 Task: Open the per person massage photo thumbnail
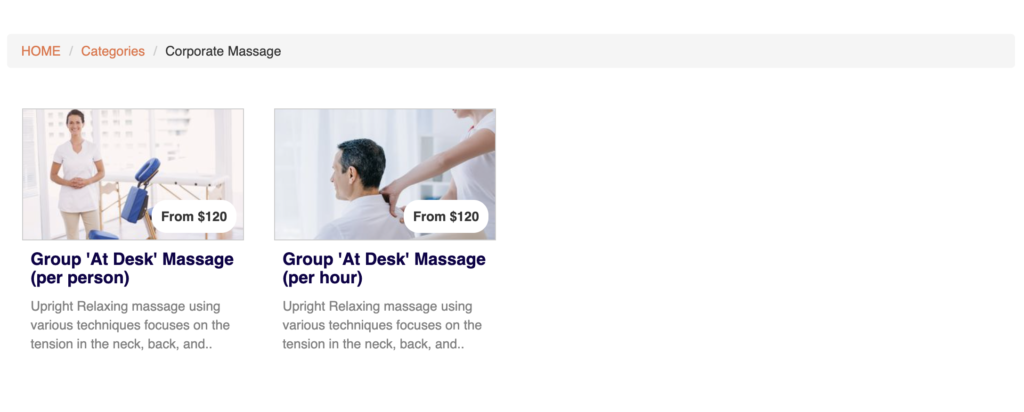133,174
